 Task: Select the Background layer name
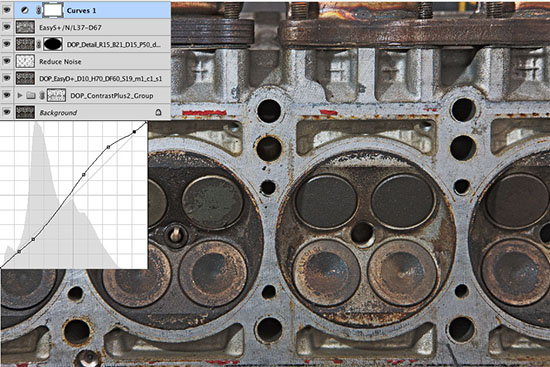58,113
